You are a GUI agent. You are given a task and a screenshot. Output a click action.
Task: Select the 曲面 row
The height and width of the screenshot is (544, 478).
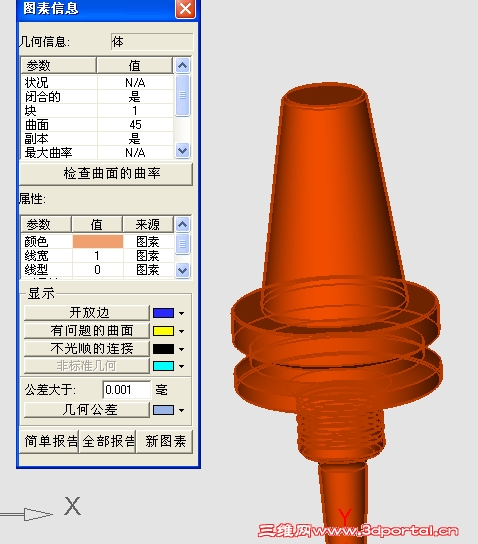pyautogui.click(x=97, y=125)
